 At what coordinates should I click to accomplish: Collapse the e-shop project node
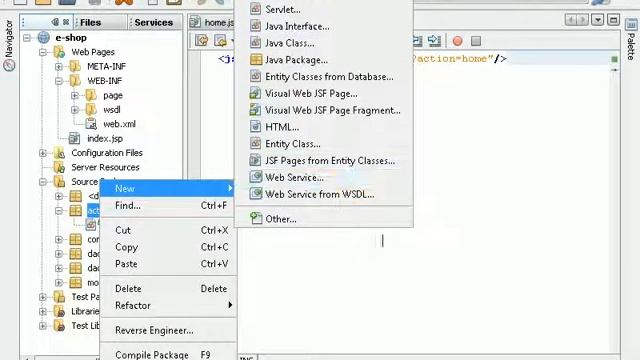click(27, 38)
